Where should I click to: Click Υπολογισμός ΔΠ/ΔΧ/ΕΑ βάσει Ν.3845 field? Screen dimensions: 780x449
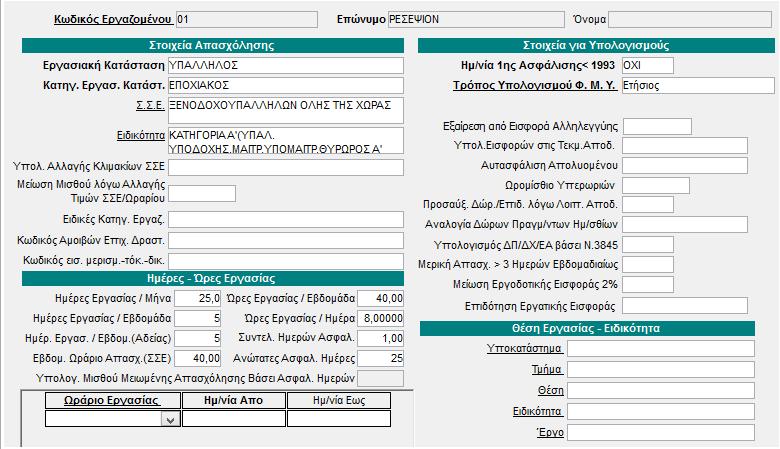point(648,245)
